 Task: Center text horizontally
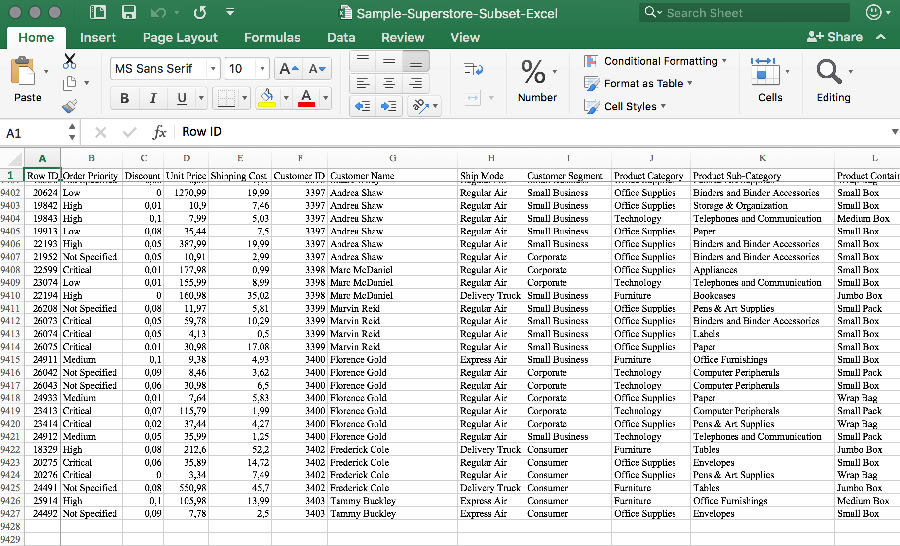389,83
